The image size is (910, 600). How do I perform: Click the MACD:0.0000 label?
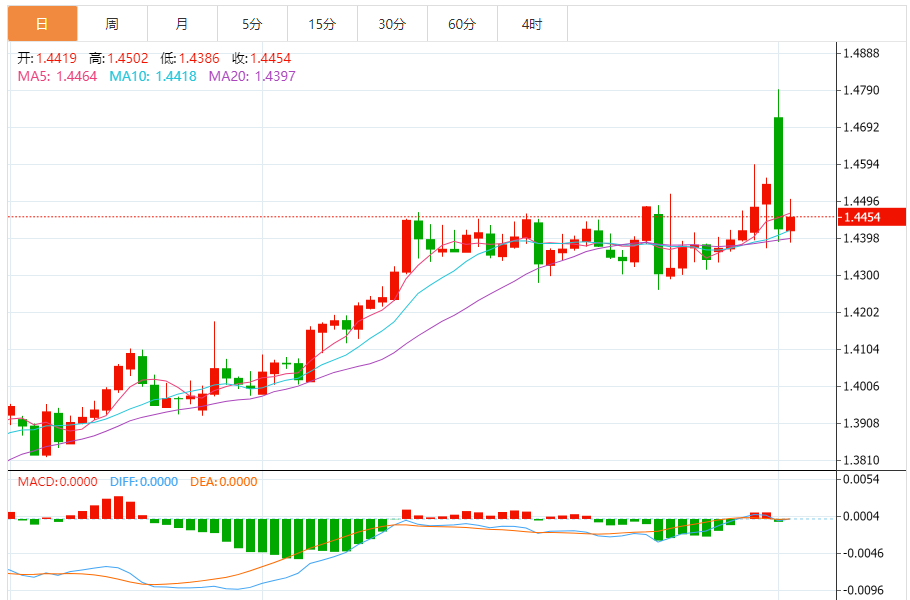point(57,482)
